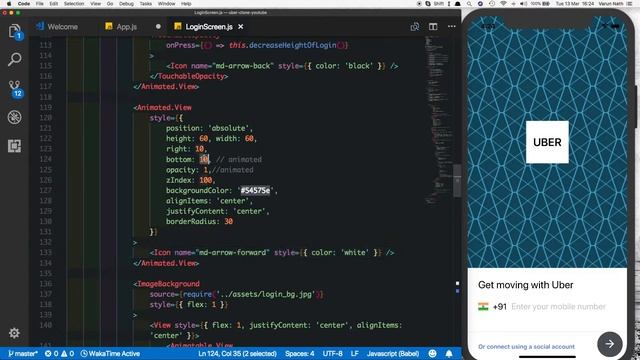Click the unsaved dot on App.js tab

[158, 27]
